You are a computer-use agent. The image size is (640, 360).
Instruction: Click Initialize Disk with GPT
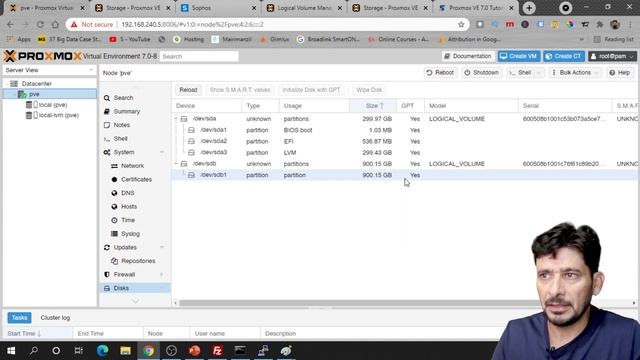click(x=311, y=90)
